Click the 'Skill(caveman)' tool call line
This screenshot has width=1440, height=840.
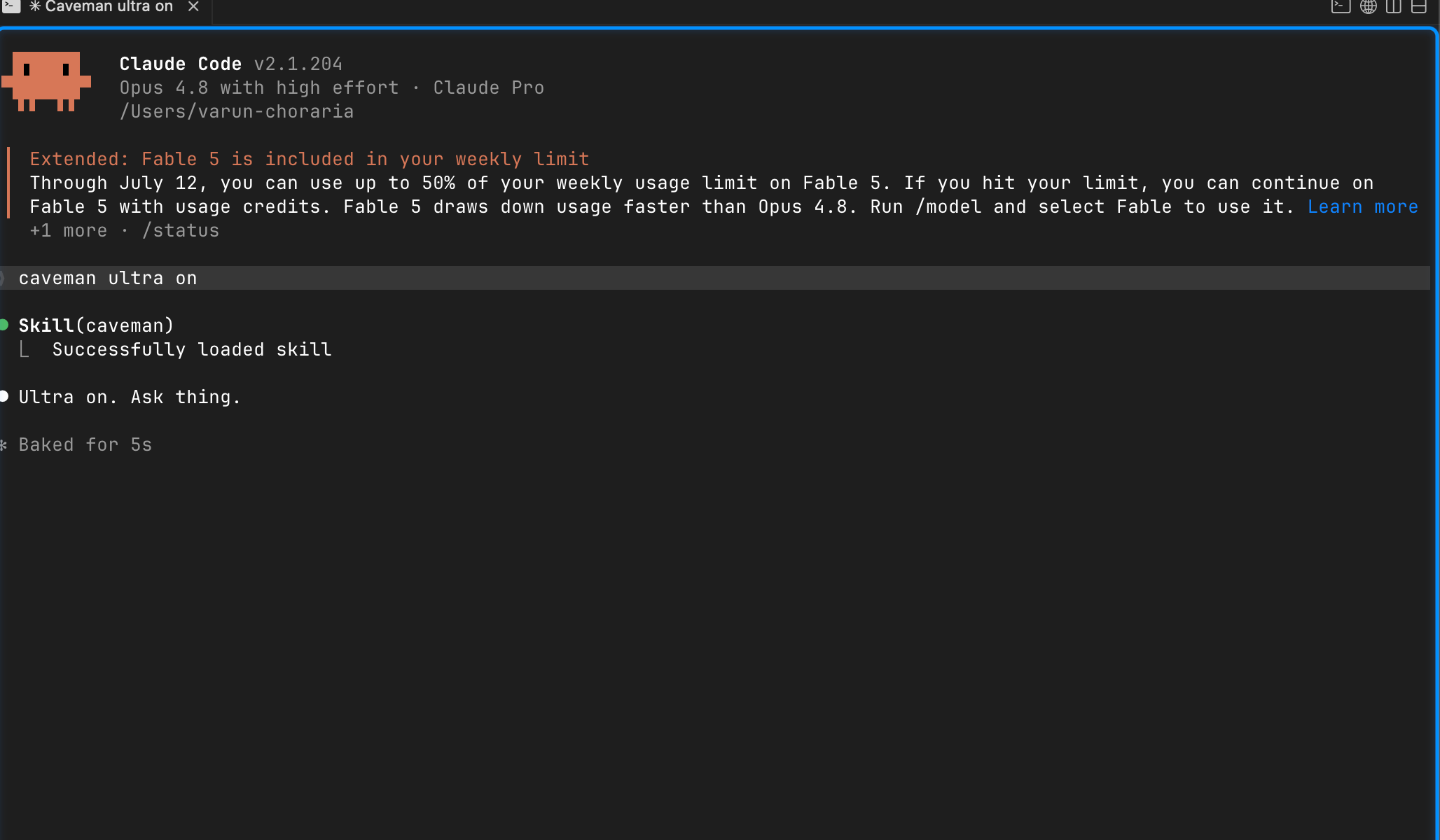coord(96,325)
